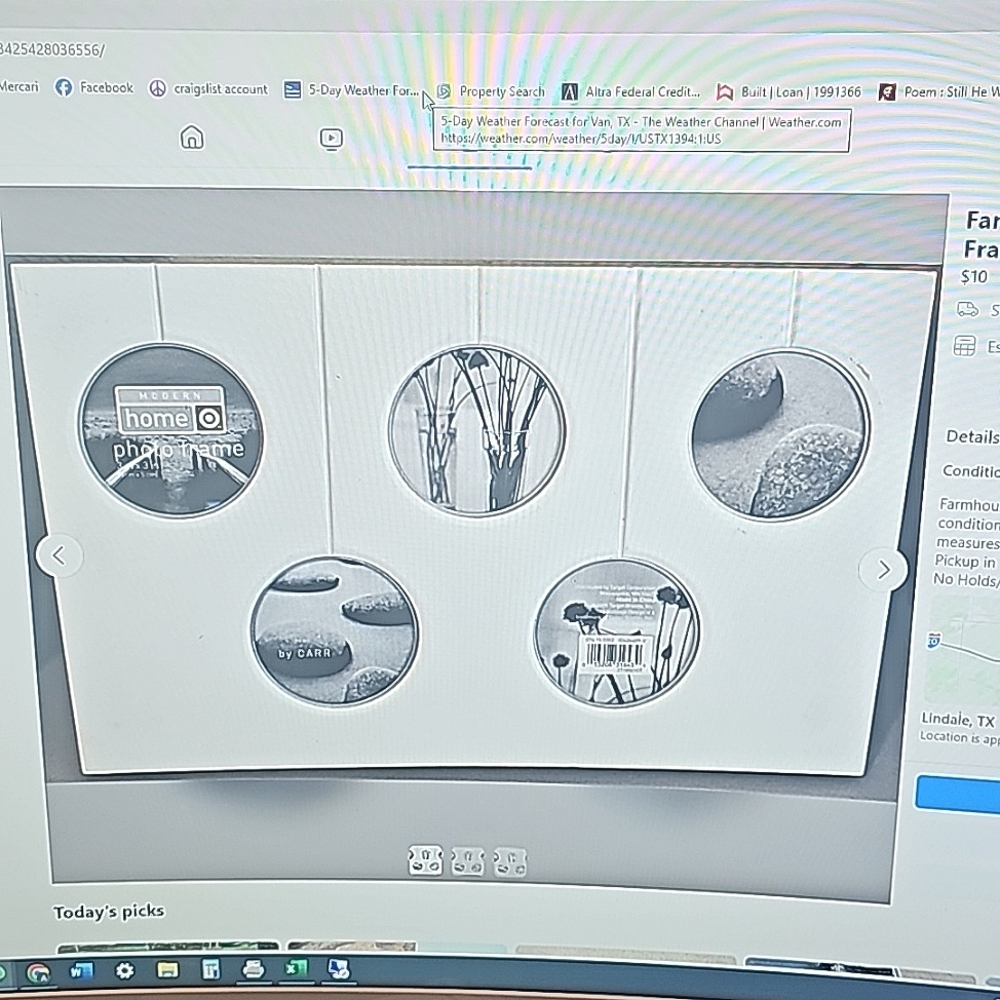Open Facebook Watch video icon

point(331,139)
